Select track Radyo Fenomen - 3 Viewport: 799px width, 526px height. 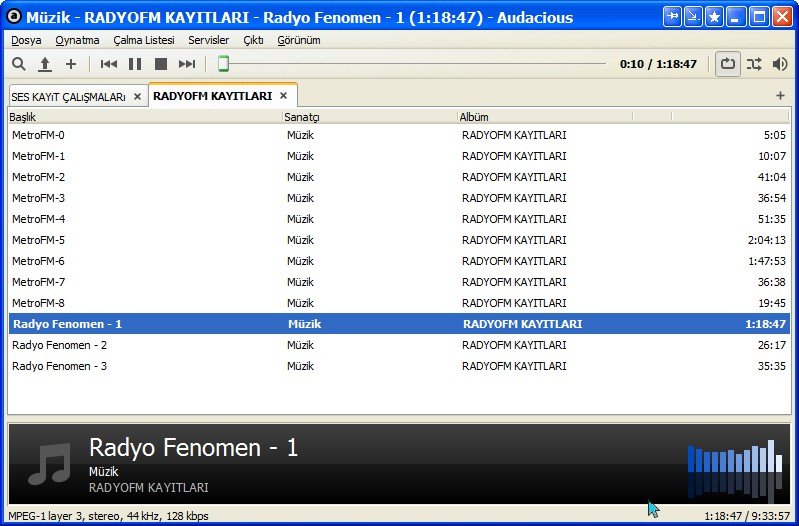pyautogui.click(x=399, y=366)
